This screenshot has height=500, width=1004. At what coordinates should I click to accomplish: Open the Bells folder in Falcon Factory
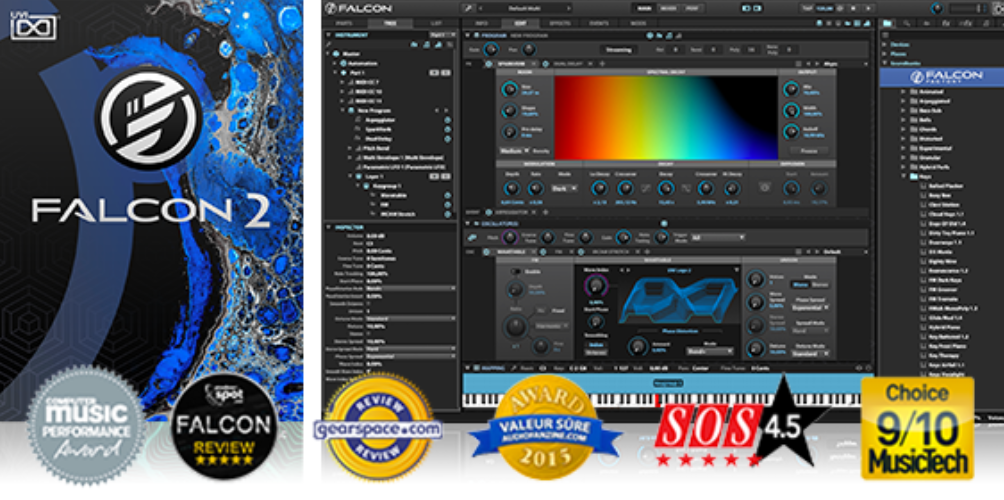[x=922, y=120]
